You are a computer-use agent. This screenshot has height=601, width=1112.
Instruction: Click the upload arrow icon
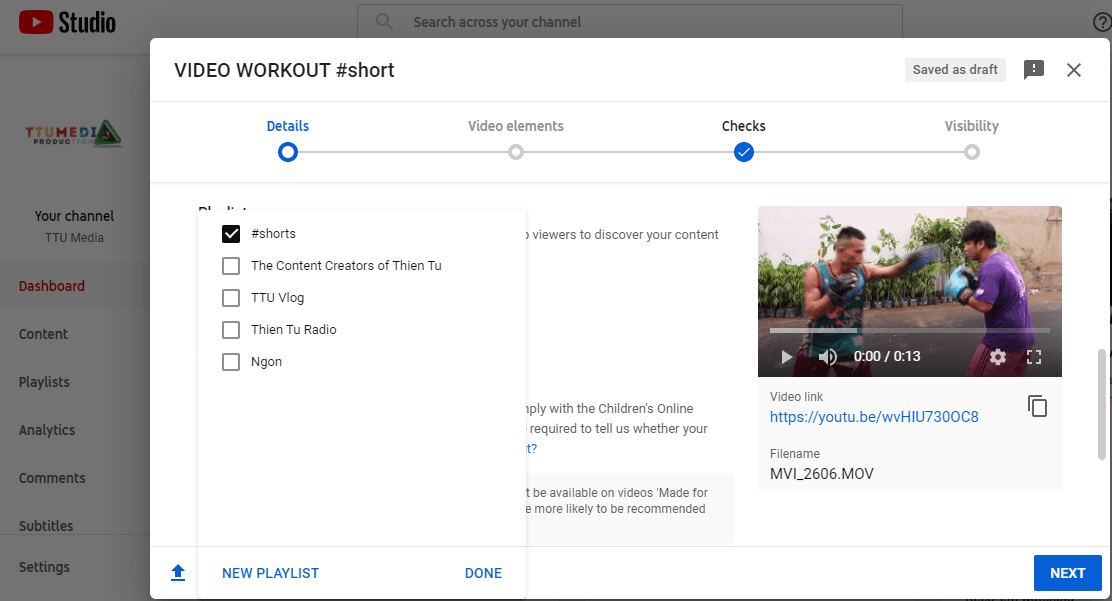click(178, 573)
